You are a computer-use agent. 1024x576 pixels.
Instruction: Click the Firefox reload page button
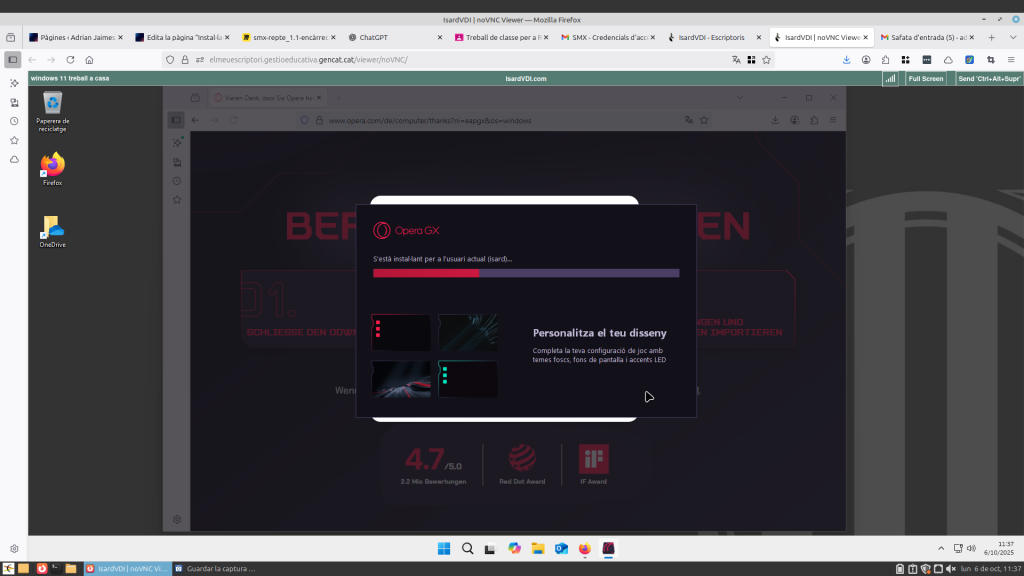69,60
